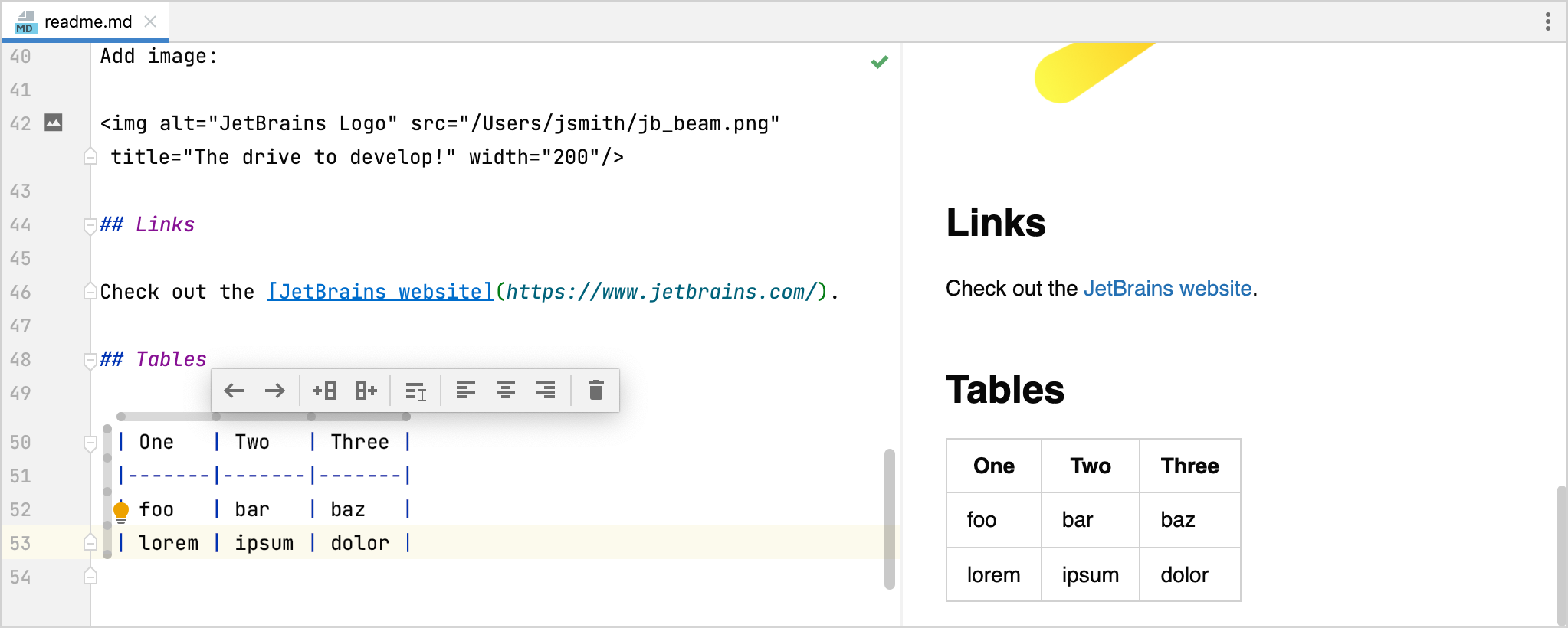The width and height of the screenshot is (1568, 628).
Task: Click the 'baz' cell in editor table
Action: tap(348, 509)
